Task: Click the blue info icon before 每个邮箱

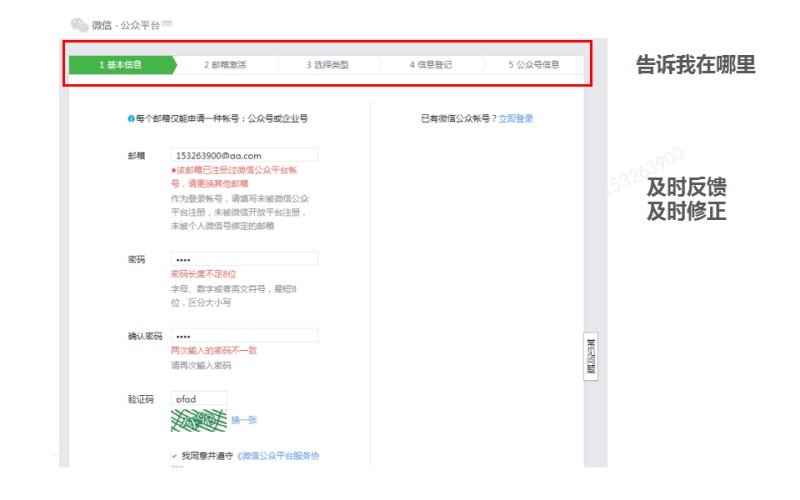Action: pyautogui.click(x=131, y=118)
